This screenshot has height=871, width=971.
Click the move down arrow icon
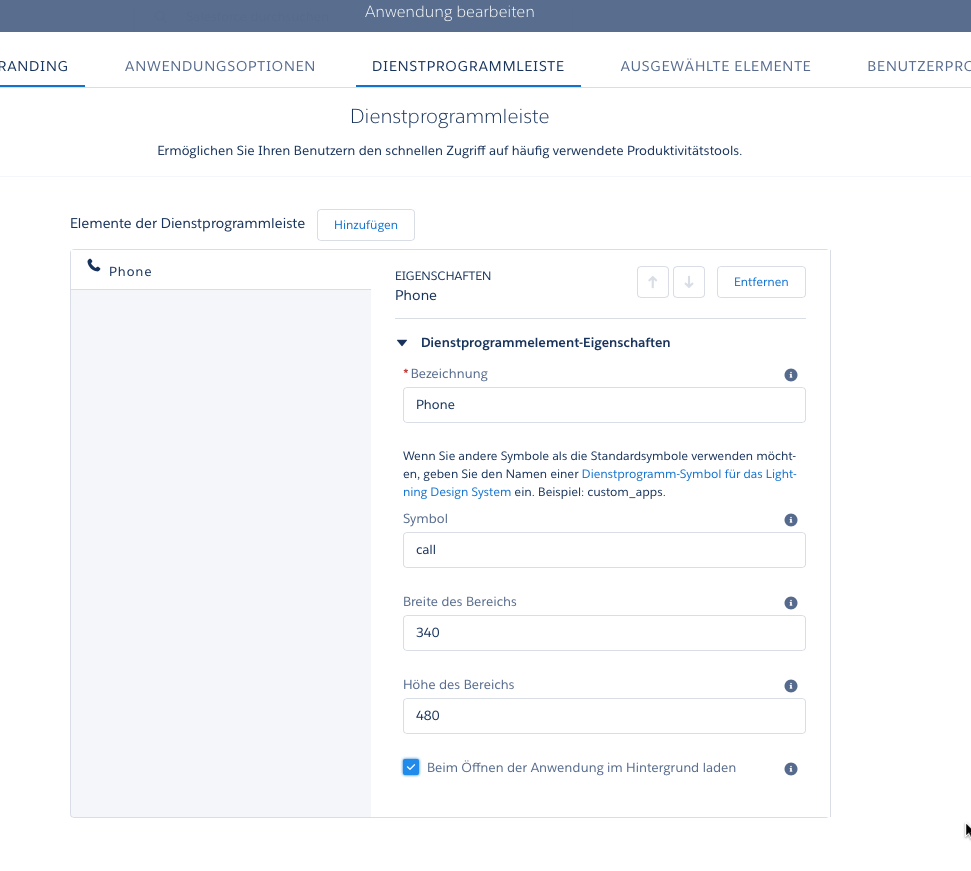click(x=689, y=282)
